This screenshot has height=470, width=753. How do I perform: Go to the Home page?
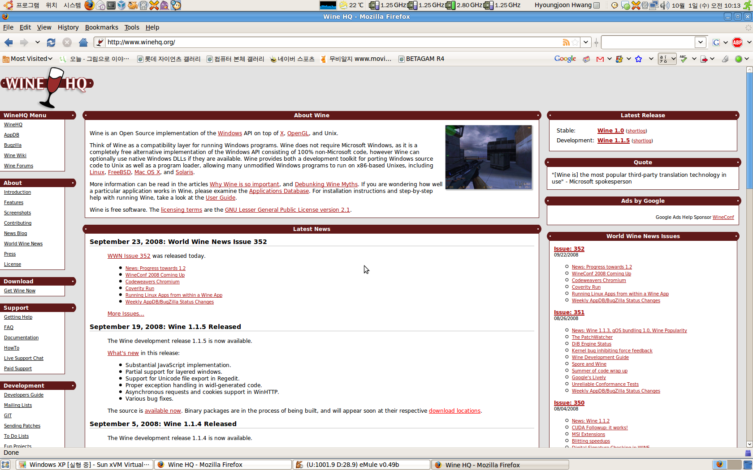click(x=83, y=42)
